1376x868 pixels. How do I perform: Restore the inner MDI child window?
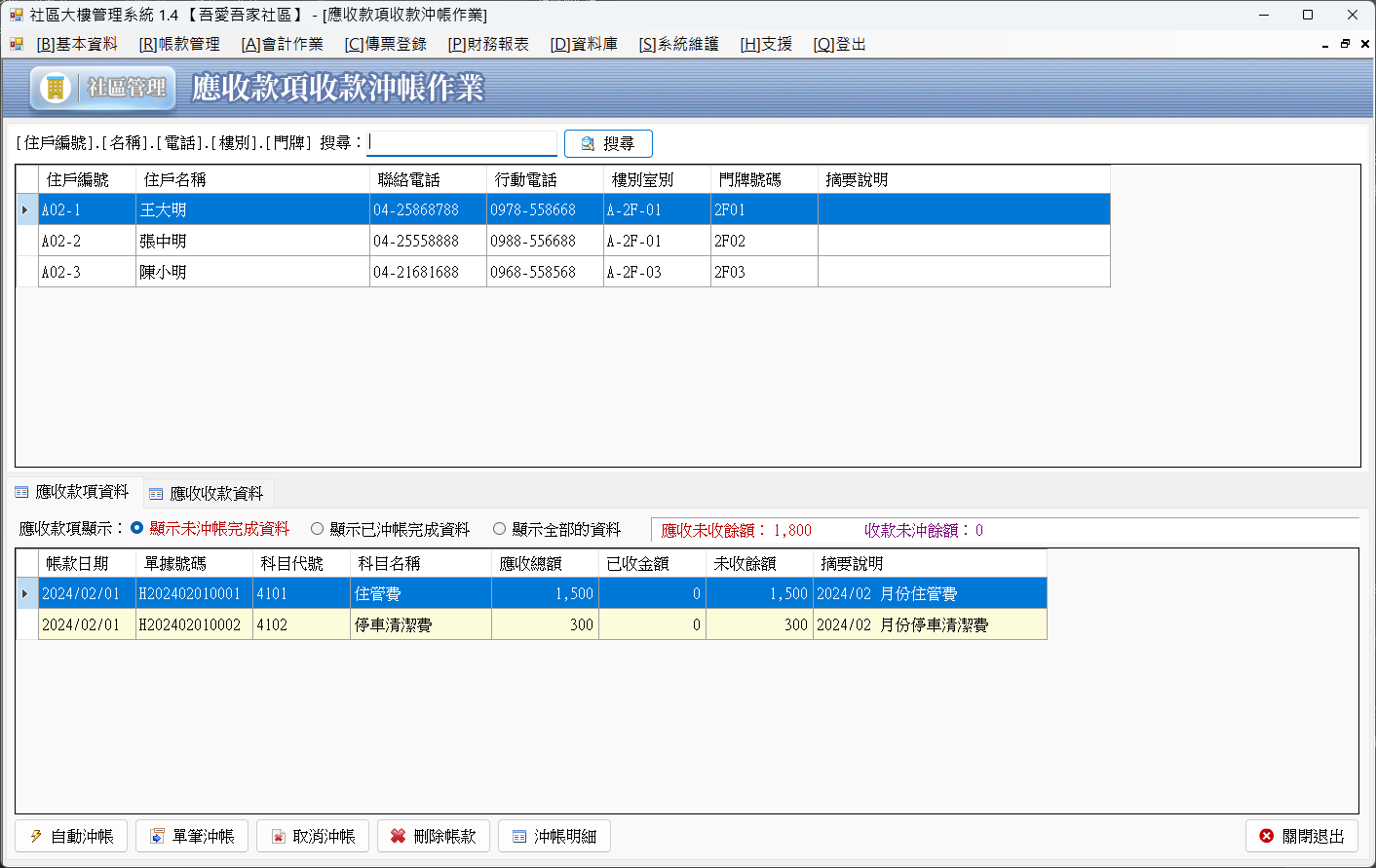click(1345, 44)
